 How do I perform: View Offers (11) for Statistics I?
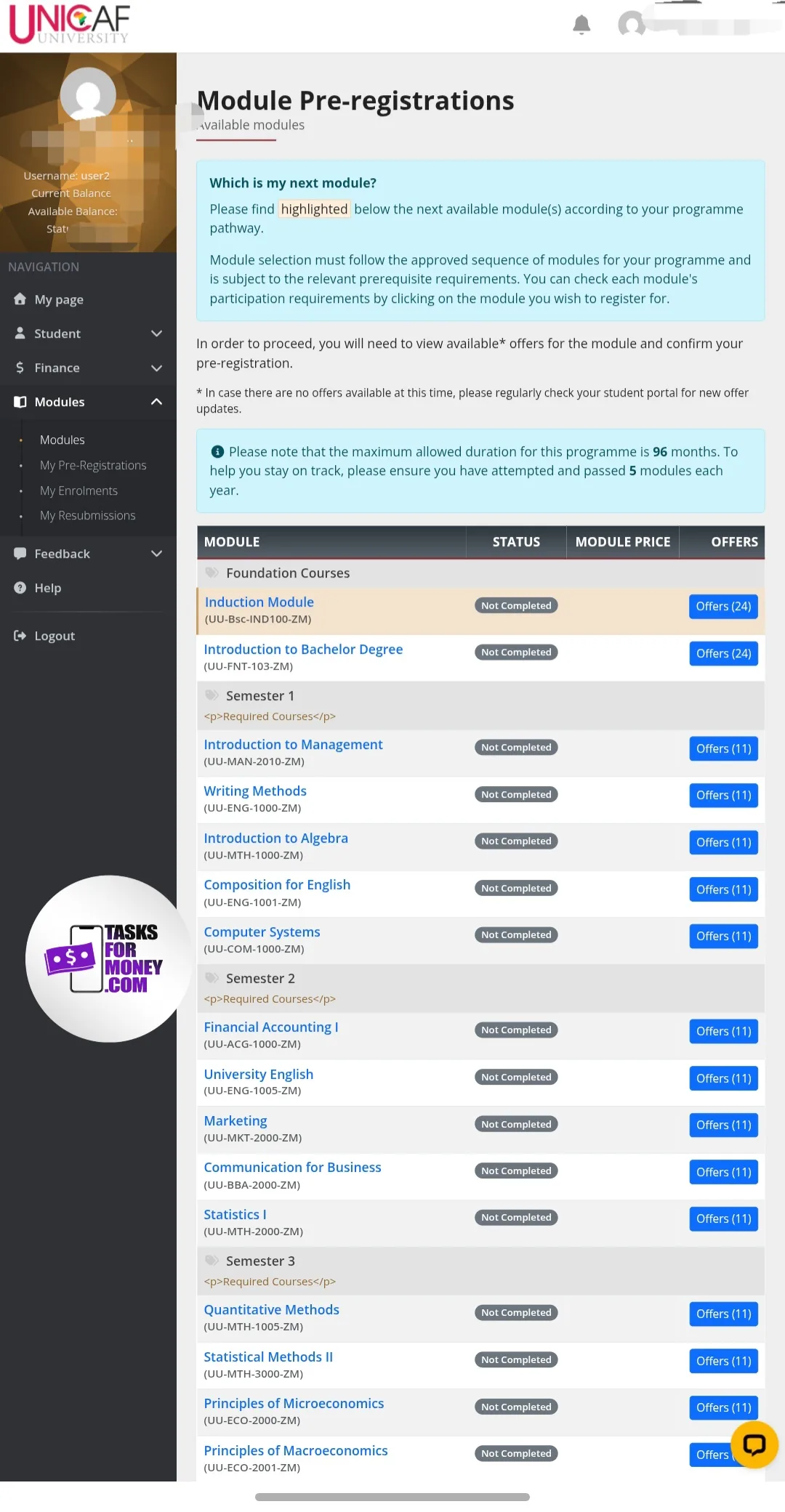click(723, 1219)
